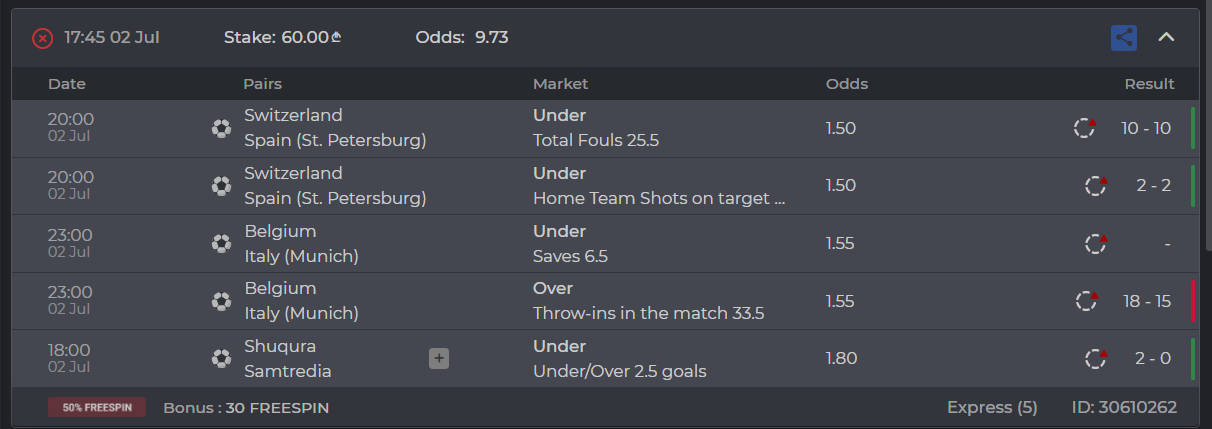Screen dimensions: 1212x429
Task: Click the Express (5) label
Action: [992, 407]
